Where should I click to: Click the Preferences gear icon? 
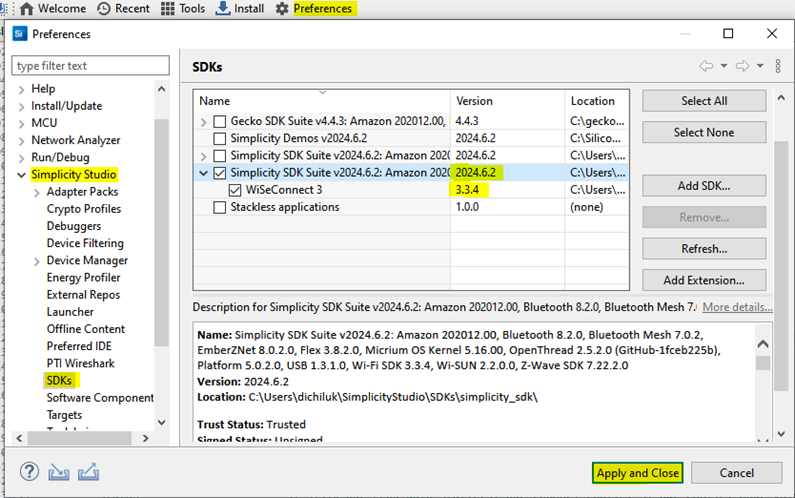282,9
